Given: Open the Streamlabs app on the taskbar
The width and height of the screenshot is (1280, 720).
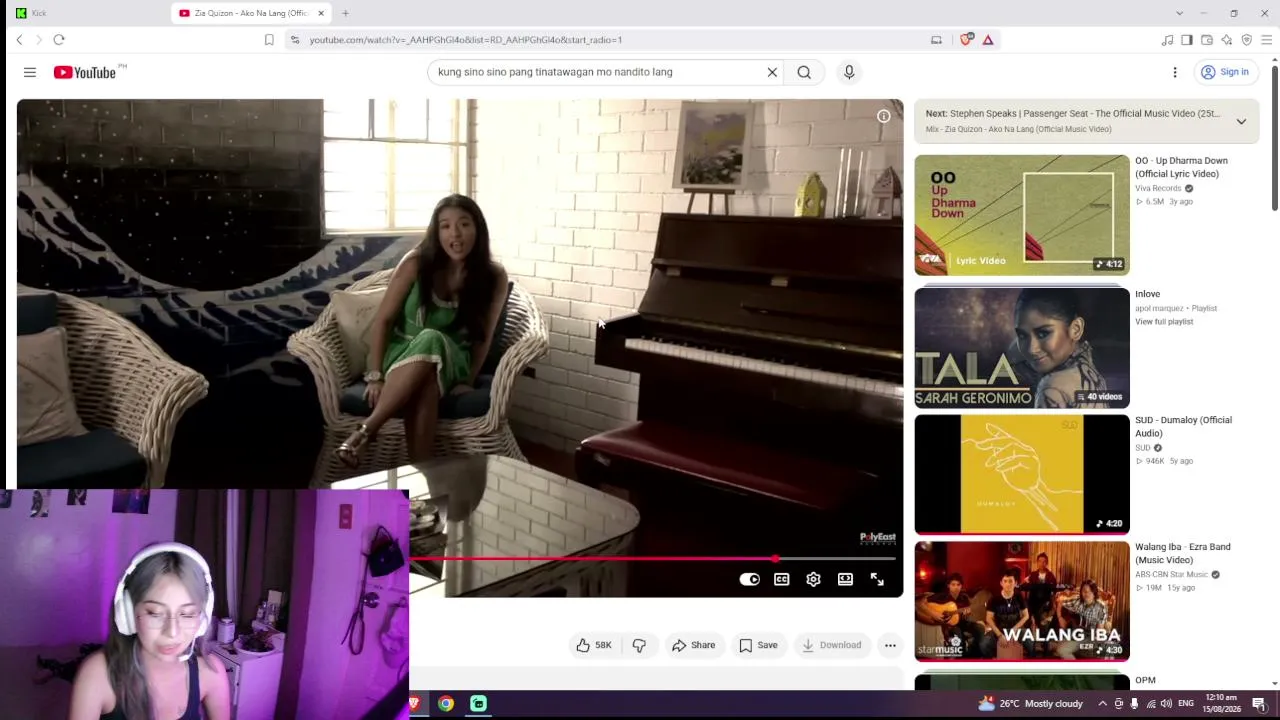Looking at the screenshot, I should [x=478, y=703].
